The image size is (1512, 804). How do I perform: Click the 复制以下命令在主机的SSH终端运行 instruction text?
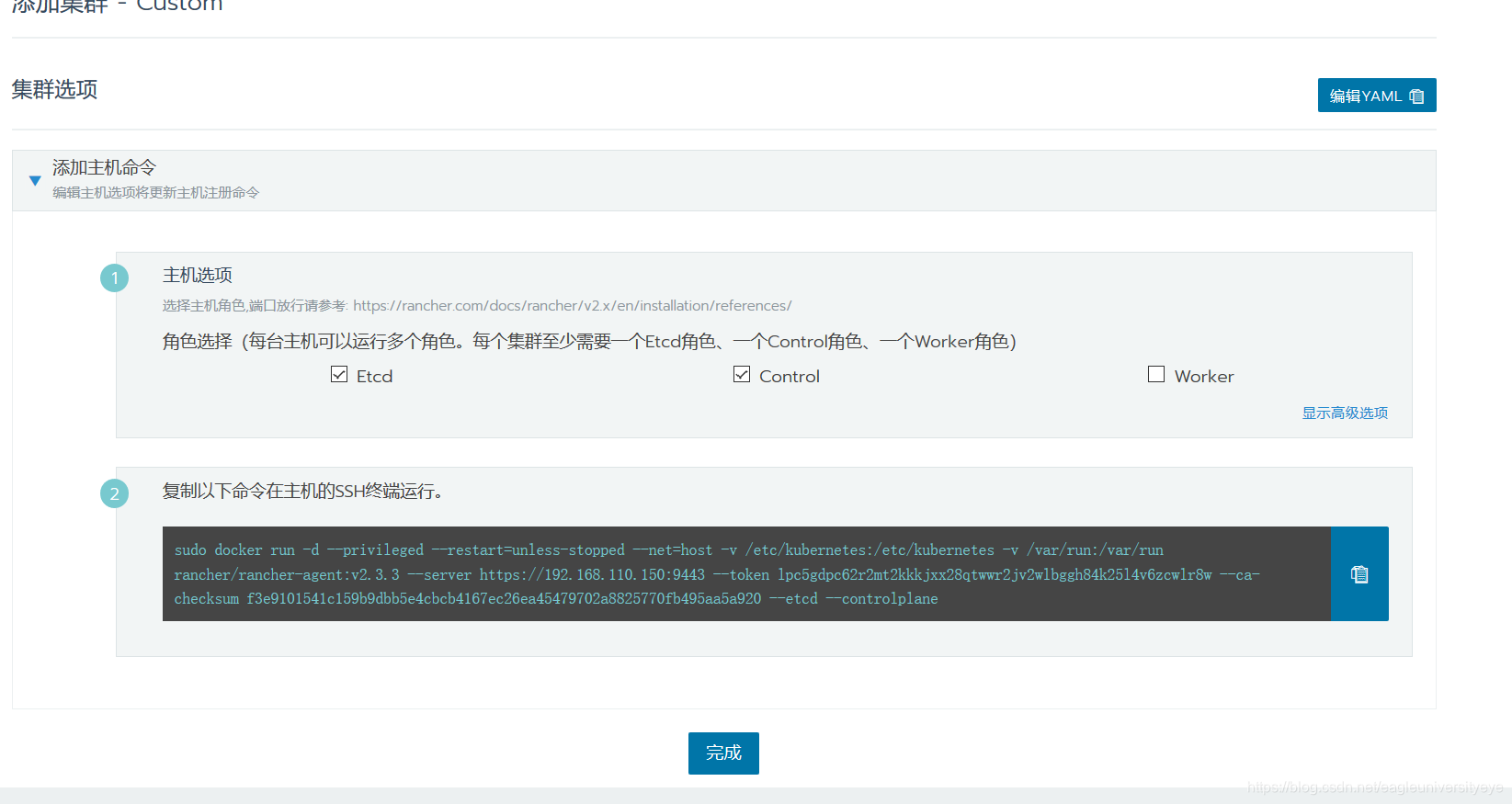click(x=303, y=492)
